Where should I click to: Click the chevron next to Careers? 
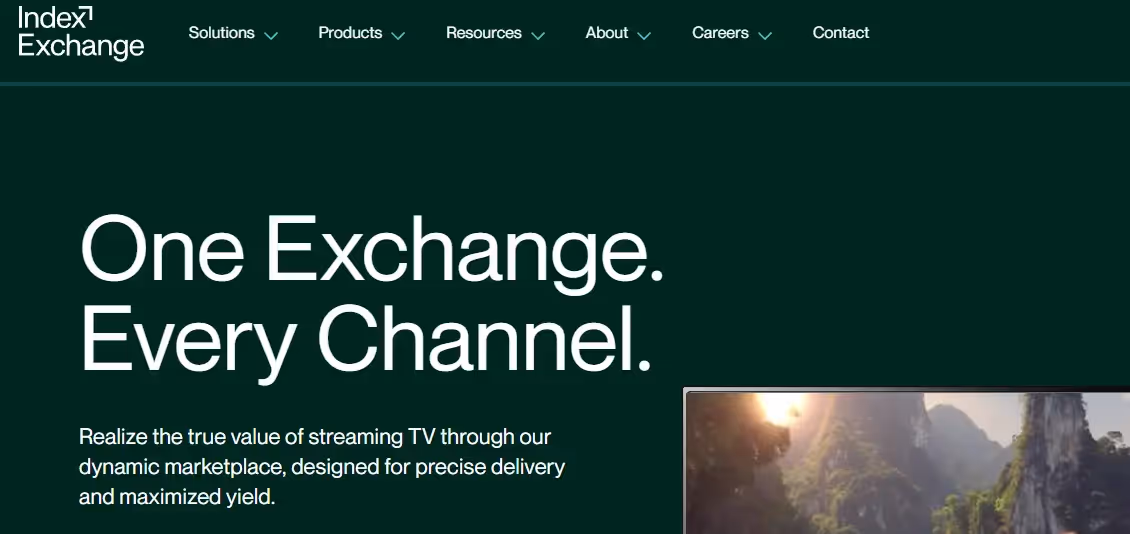tap(765, 35)
